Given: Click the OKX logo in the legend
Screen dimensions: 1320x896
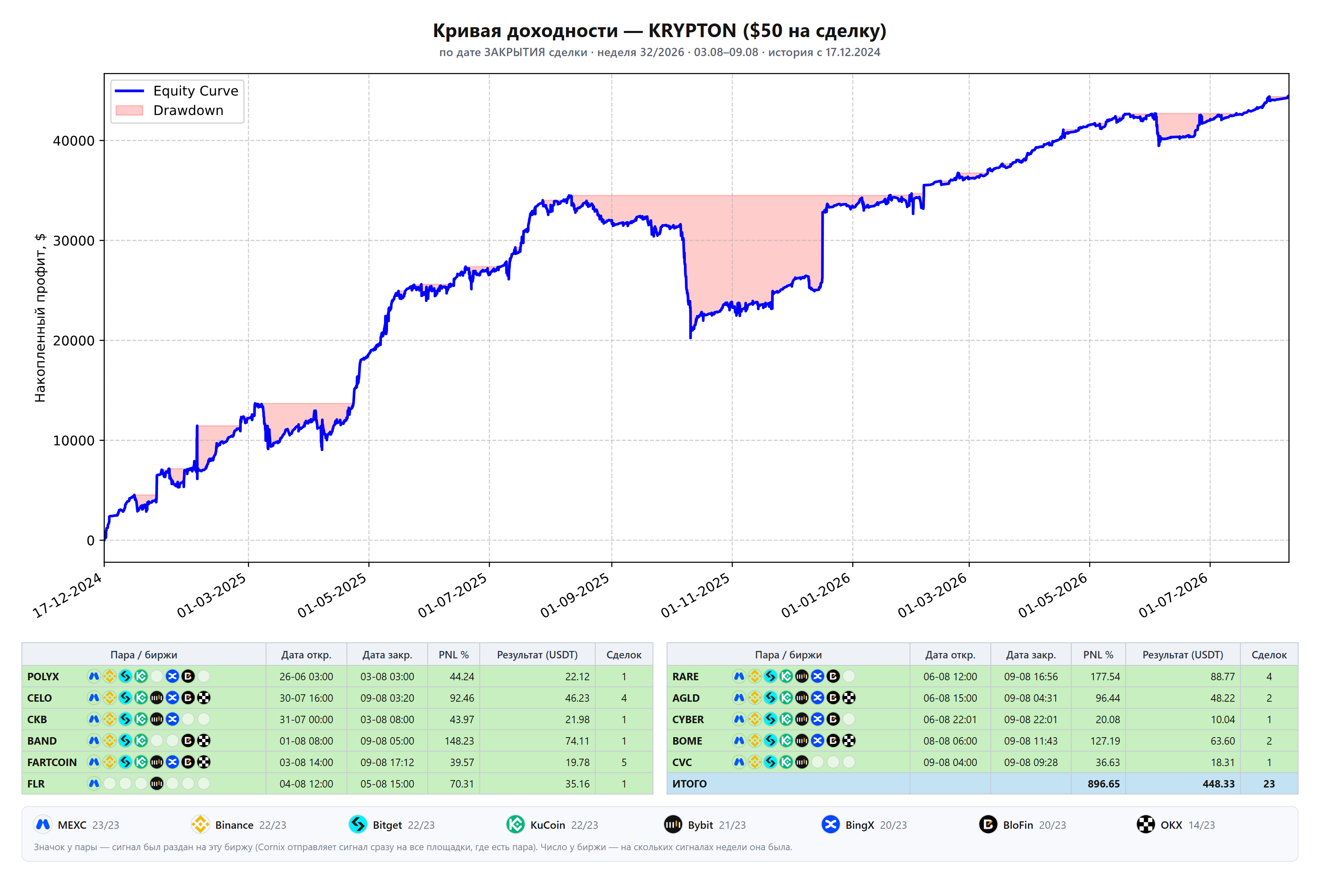Looking at the screenshot, I should (x=1146, y=824).
